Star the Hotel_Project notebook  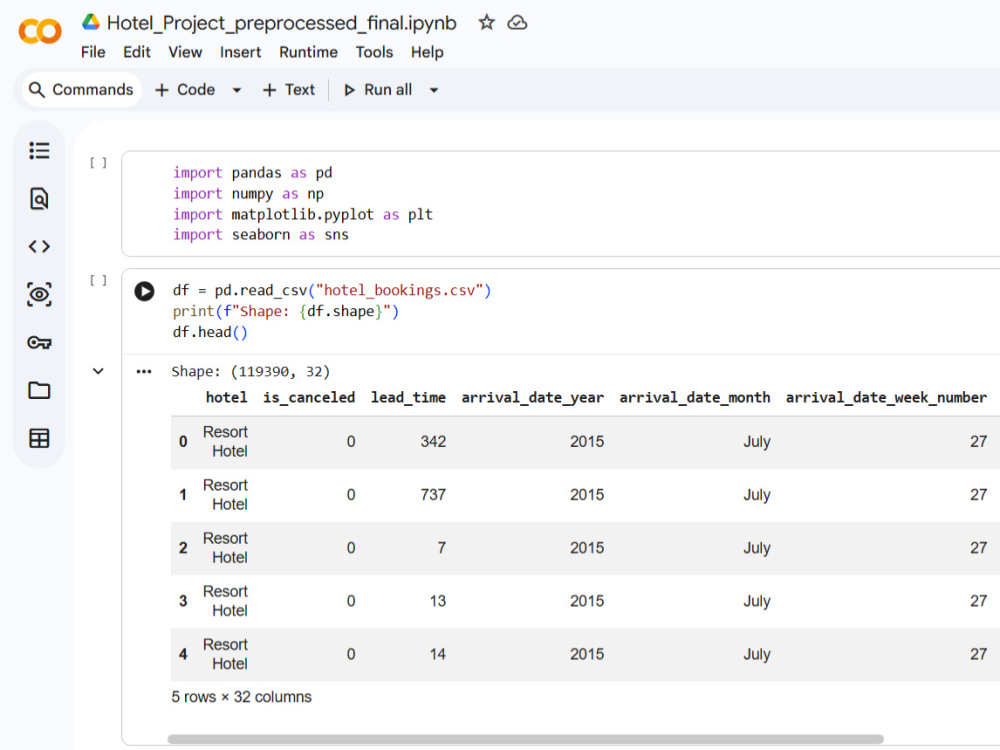pos(487,23)
